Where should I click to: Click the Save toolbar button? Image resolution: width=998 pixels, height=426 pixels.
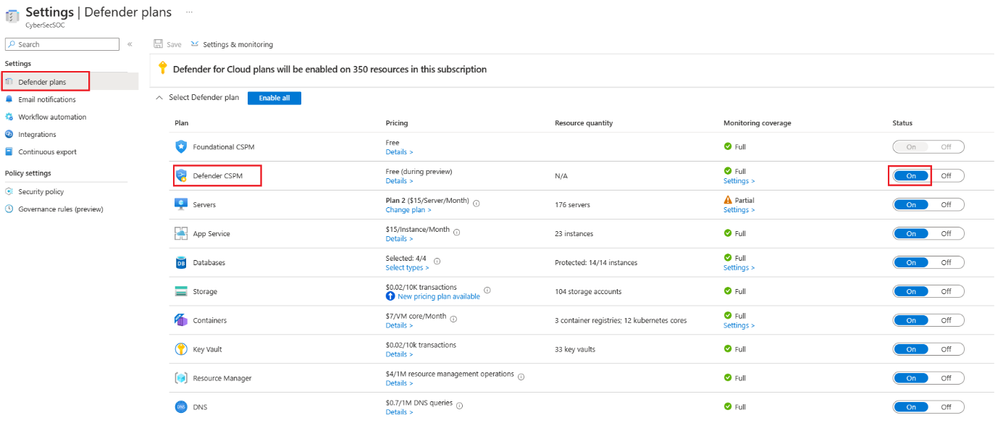(x=167, y=45)
